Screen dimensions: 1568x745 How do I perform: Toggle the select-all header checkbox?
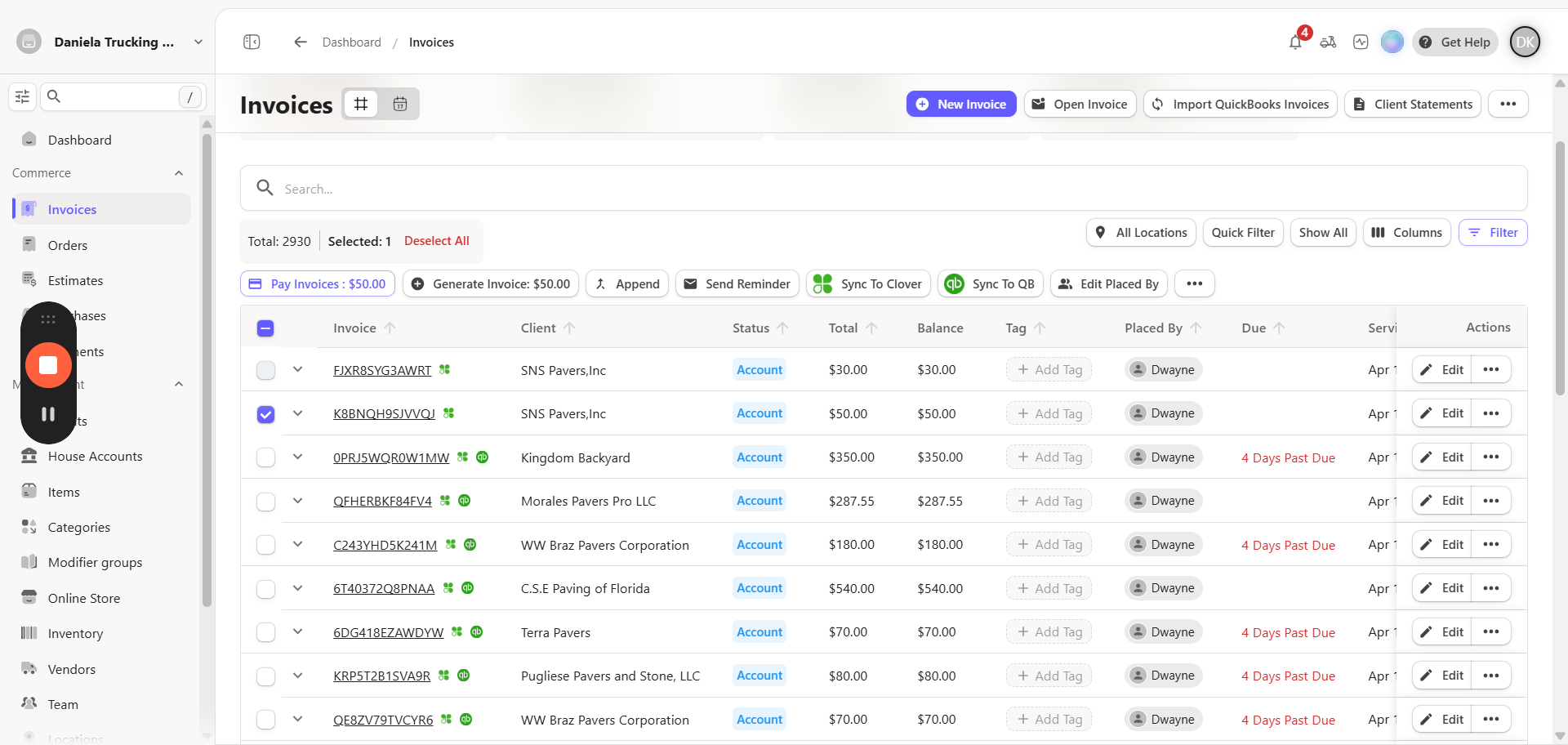coord(265,328)
